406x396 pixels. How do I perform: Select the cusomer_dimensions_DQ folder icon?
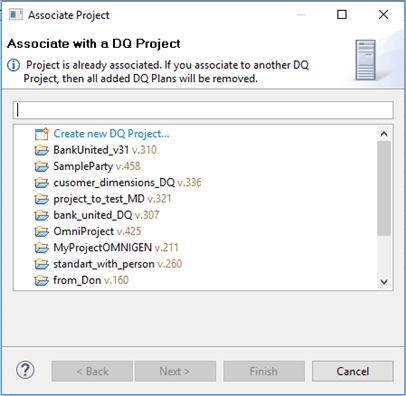[42, 183]
